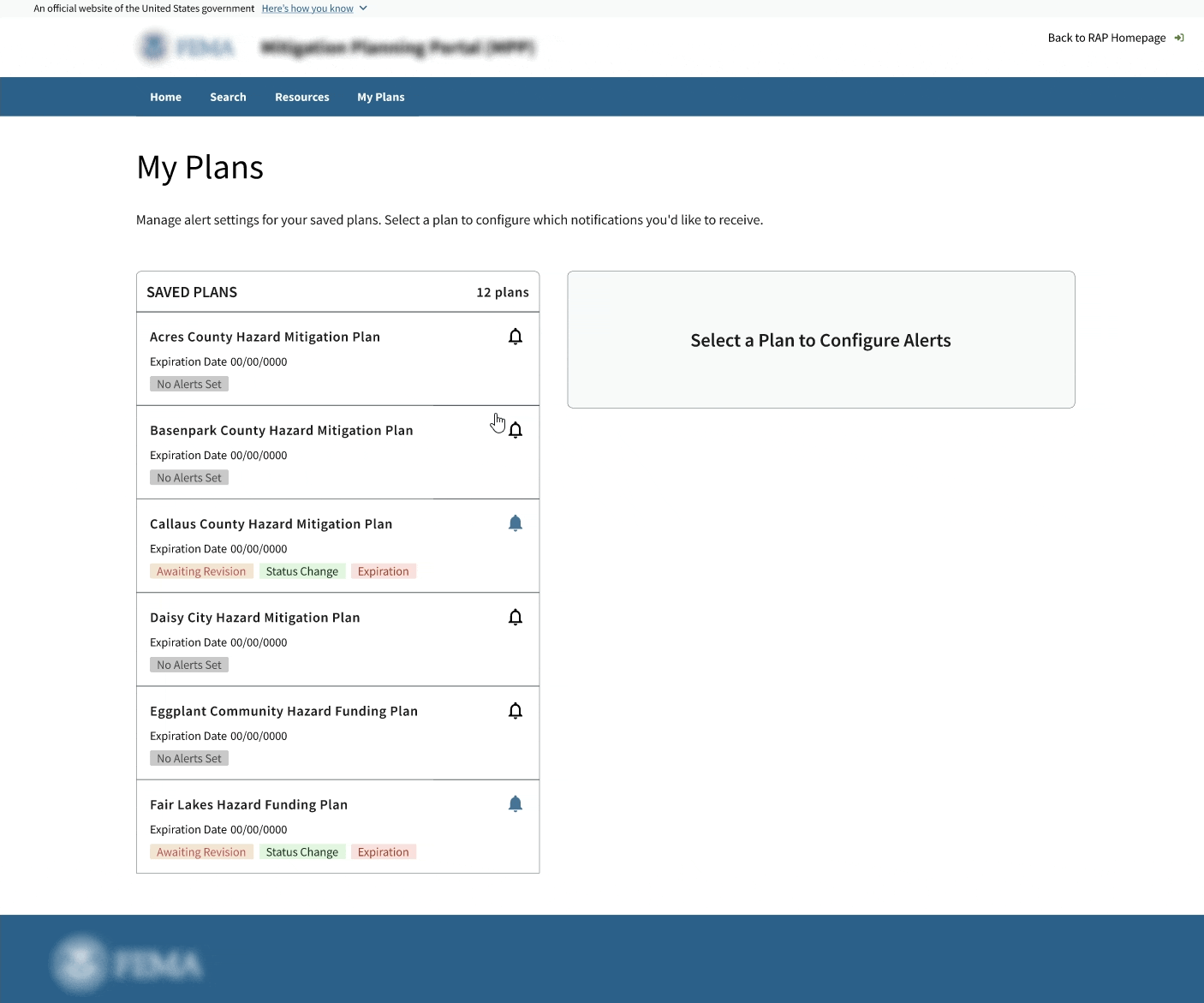Toggle alert bell for Acres County plan
Viewport: 1204px width, 1003px height.
[516, 337]
